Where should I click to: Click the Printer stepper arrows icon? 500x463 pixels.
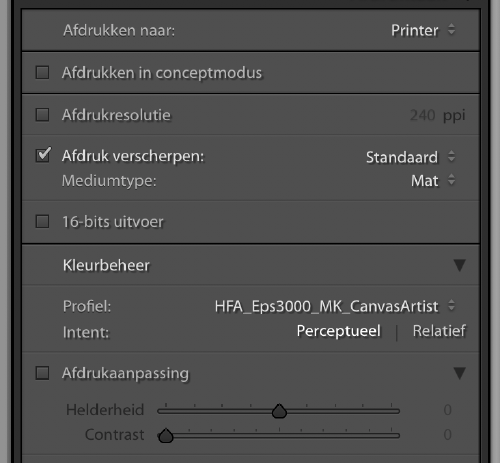[451, 29]
